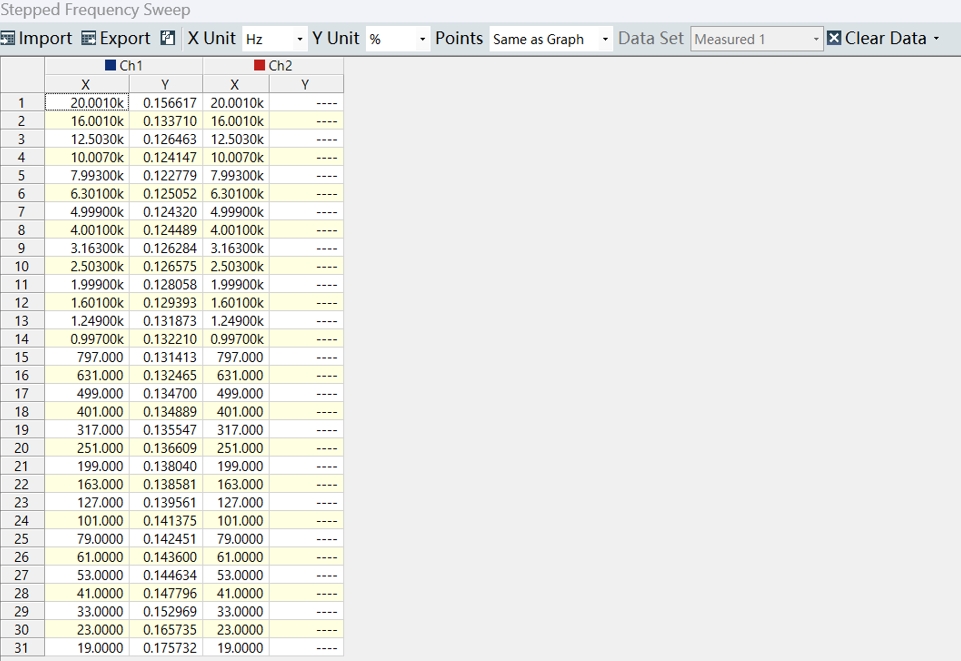
Task: Select Ch1 Y cell 0.124489
Action: coord(166,230)
